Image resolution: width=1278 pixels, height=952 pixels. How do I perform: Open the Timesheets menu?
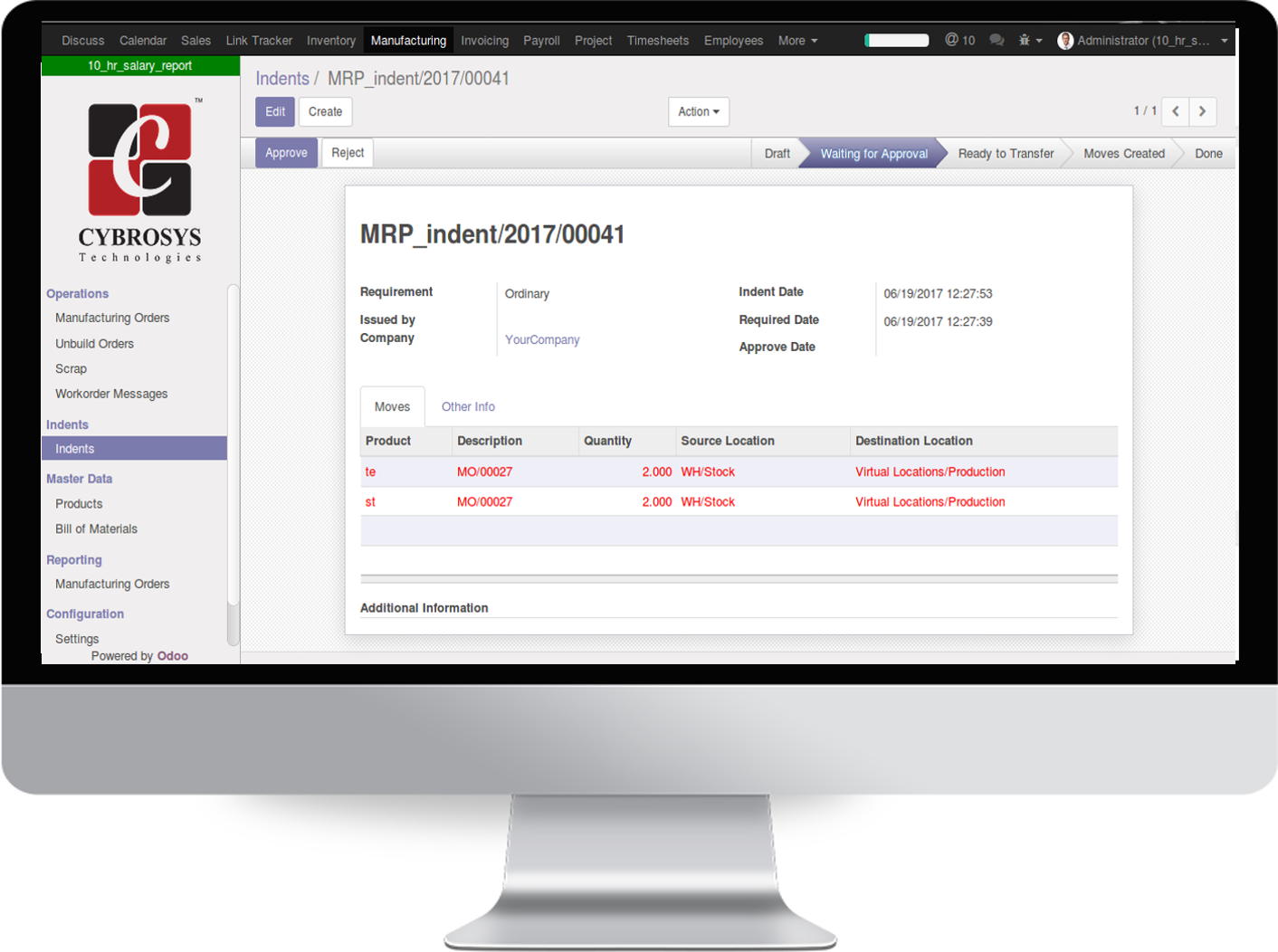[x=658, y=41]
